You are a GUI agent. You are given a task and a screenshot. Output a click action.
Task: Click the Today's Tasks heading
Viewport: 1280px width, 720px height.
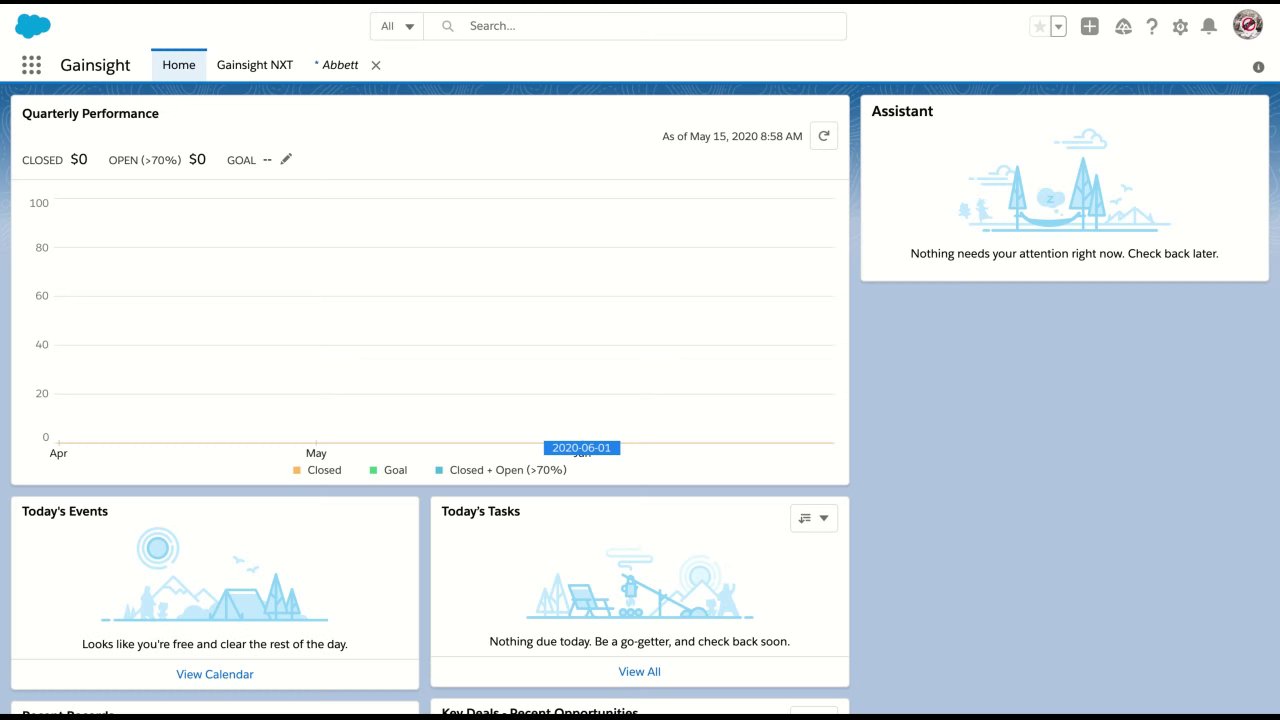pos(481,511)
